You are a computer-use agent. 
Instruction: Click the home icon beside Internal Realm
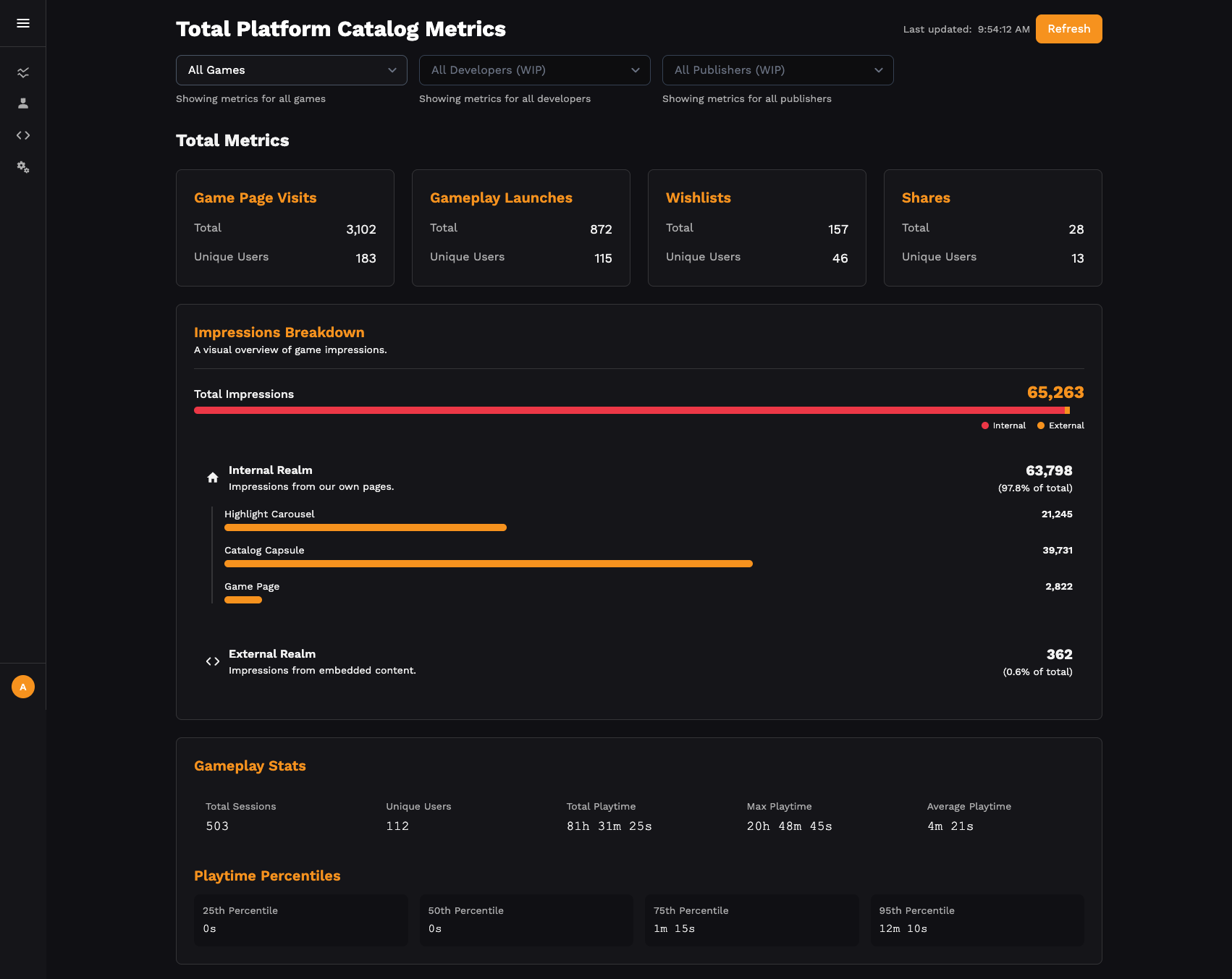[x=213, y=478]
